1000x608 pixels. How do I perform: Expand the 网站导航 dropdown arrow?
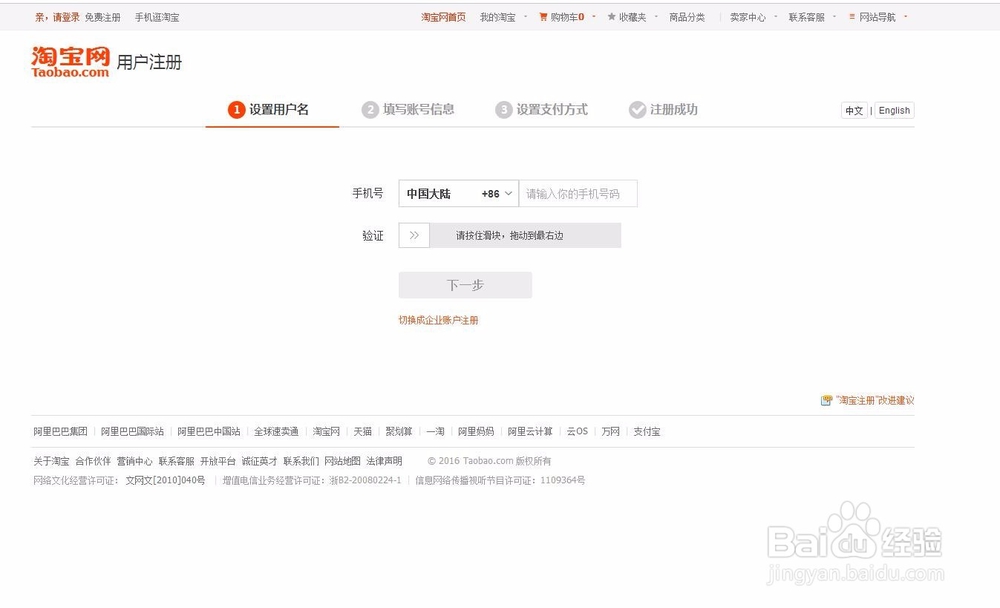(x=906, y=17)
